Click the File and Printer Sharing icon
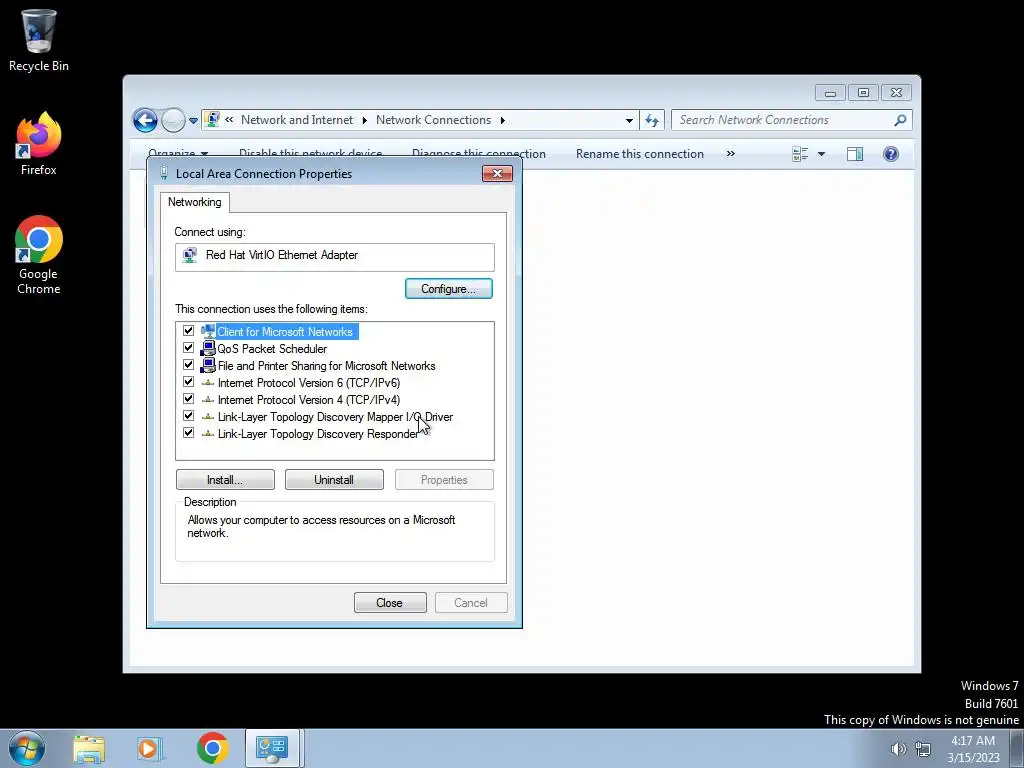1024x768 pixels. tap(208, 365)
